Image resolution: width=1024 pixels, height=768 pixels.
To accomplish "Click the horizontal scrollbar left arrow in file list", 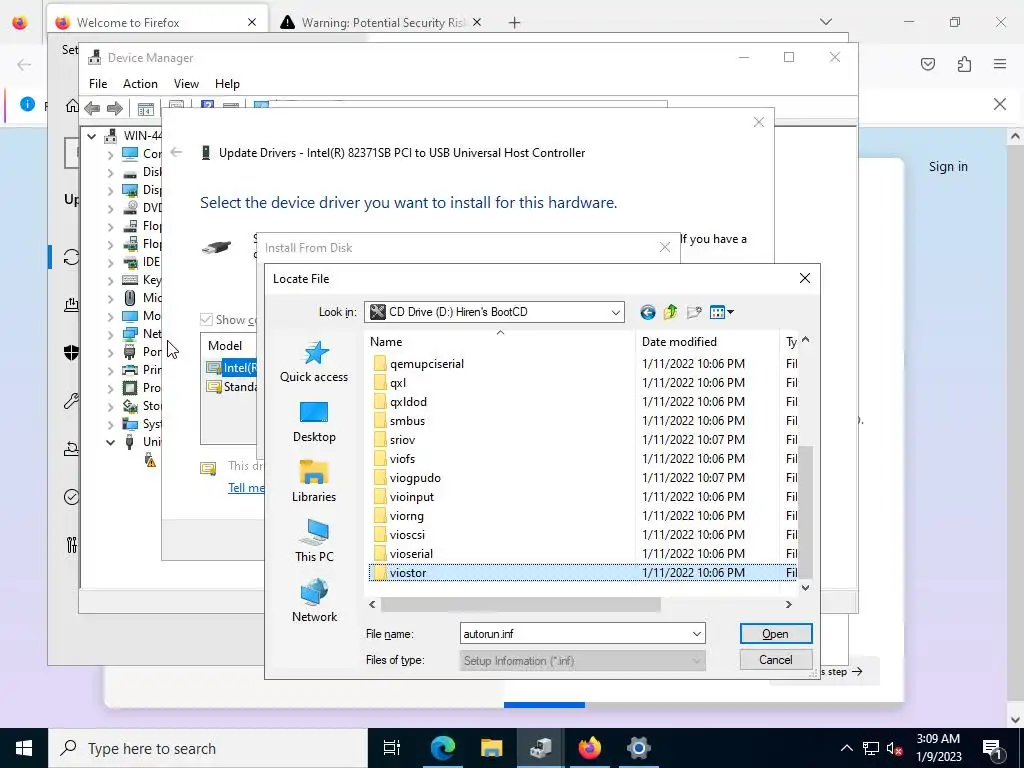I will (372, 605).
